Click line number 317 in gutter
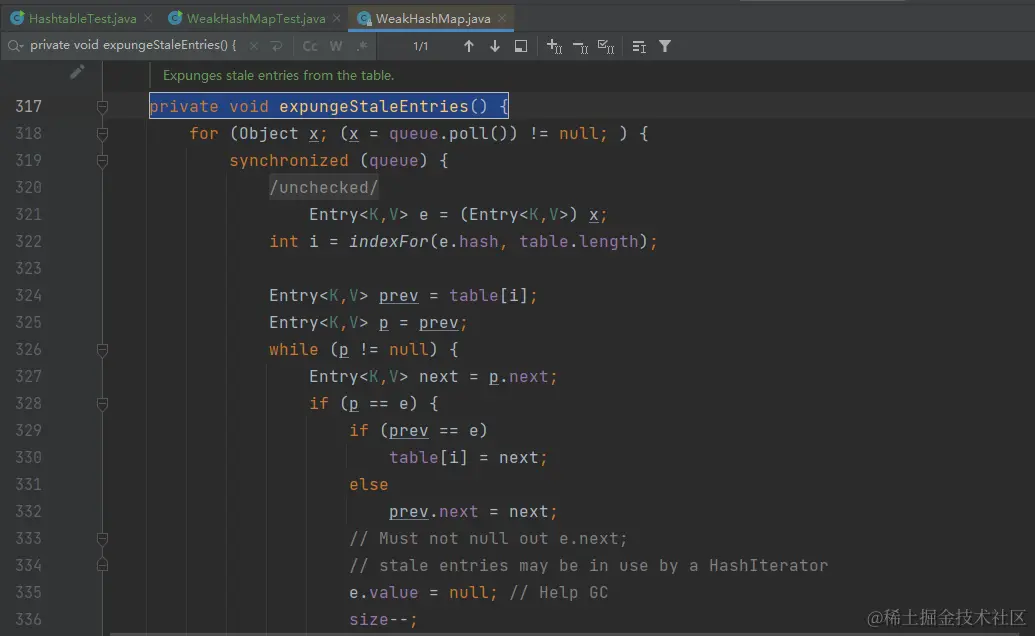The width and height of the screenshot is (1035, 636). [x=28, y=106]
